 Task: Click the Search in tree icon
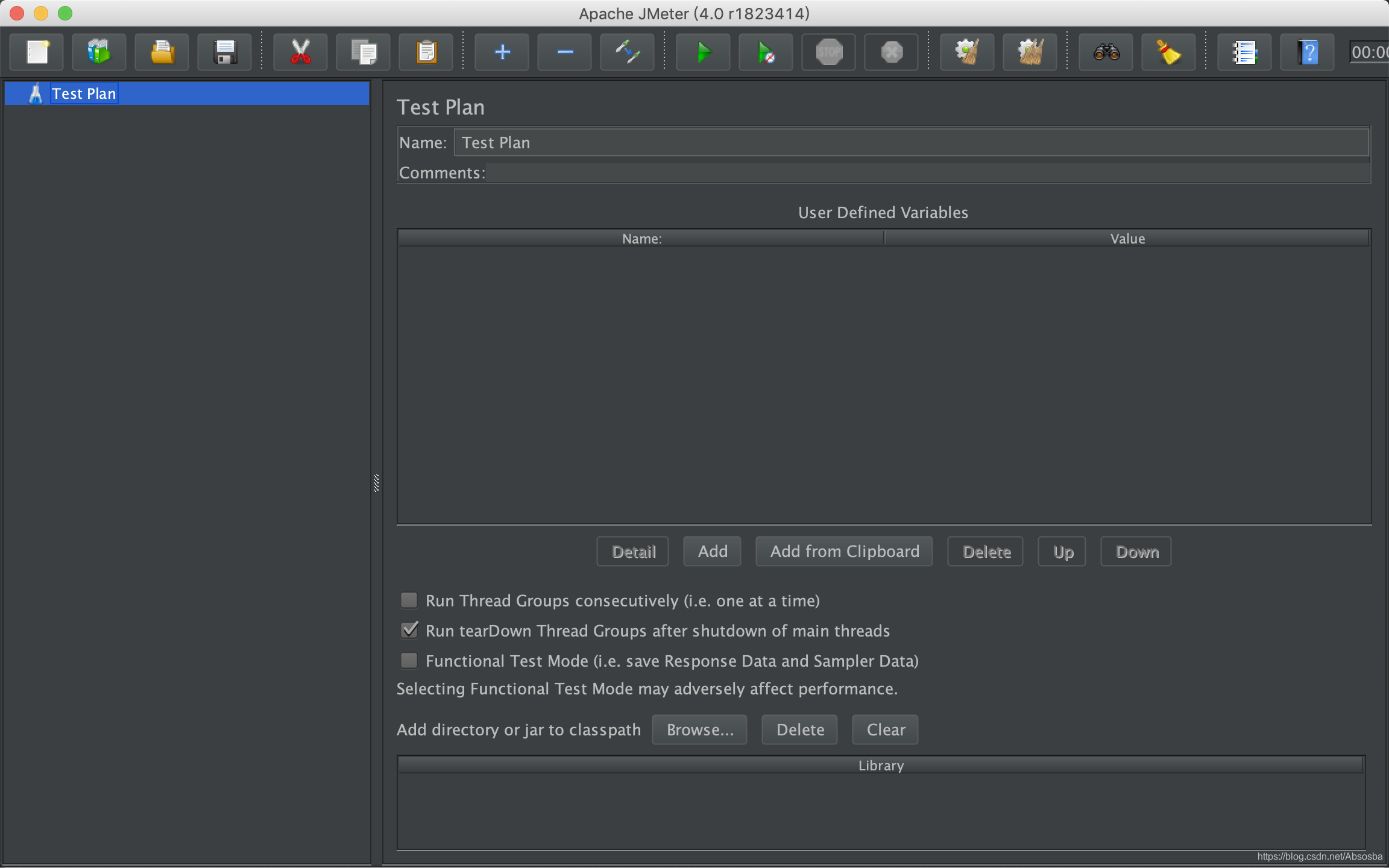click(1108, 51)
